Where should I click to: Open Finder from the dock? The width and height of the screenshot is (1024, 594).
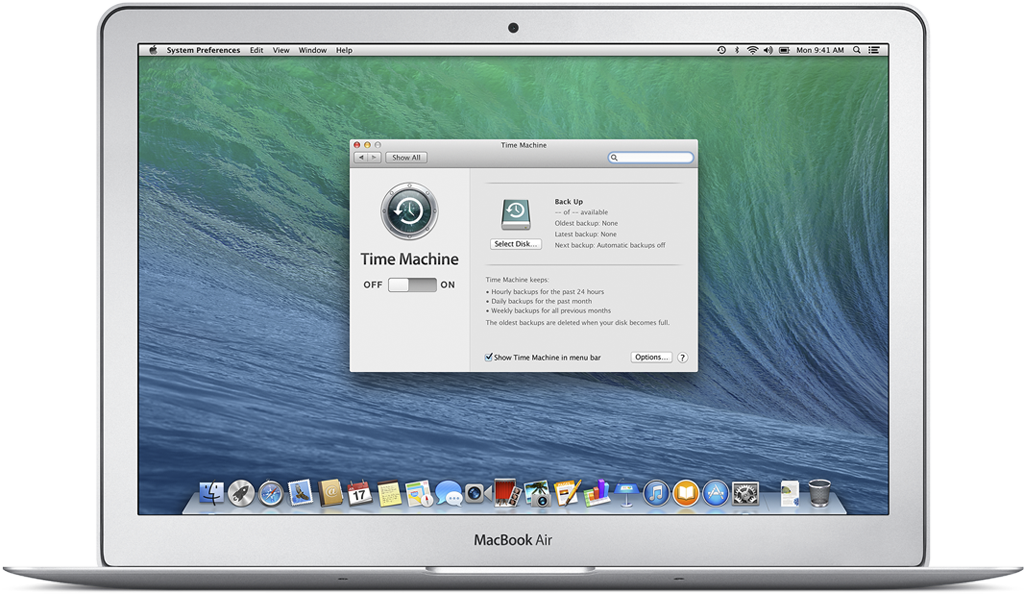212,493
